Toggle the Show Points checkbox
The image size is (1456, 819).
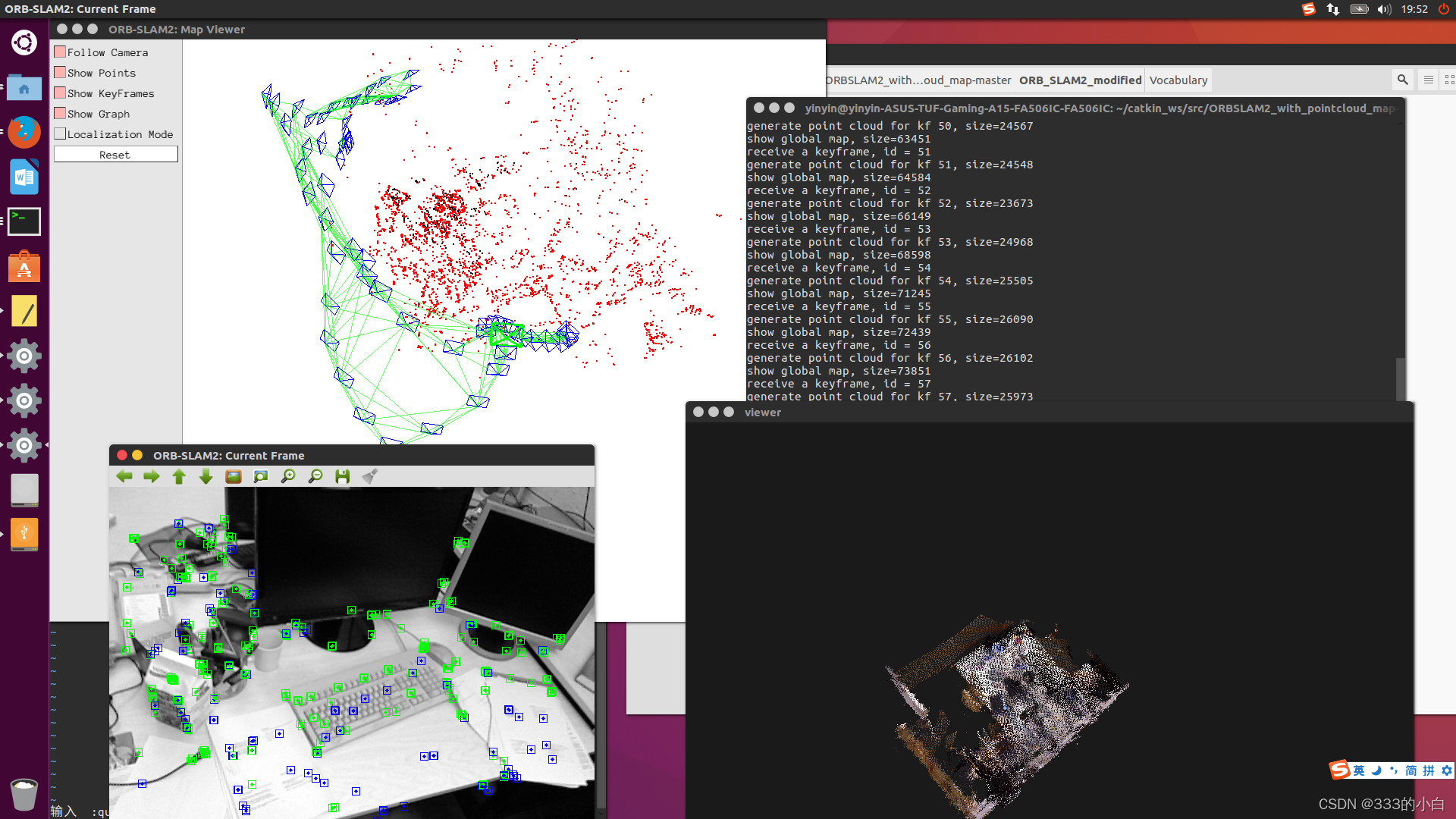(x=60, y=73)
